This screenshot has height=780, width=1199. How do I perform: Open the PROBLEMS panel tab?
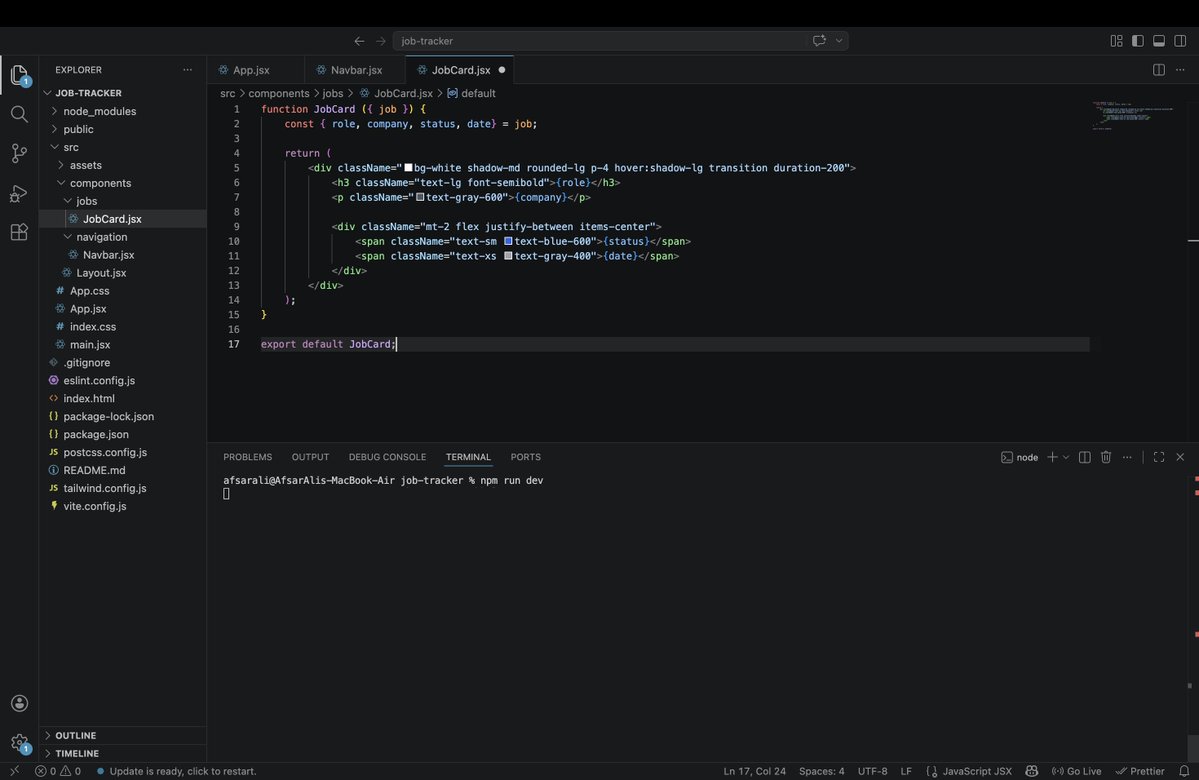pyautogui.click(x=247, y=457)
